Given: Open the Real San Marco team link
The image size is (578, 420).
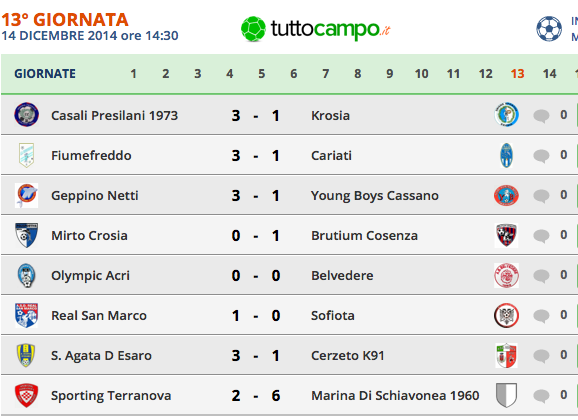Looking at the screenshot, I should coord(99,316).
